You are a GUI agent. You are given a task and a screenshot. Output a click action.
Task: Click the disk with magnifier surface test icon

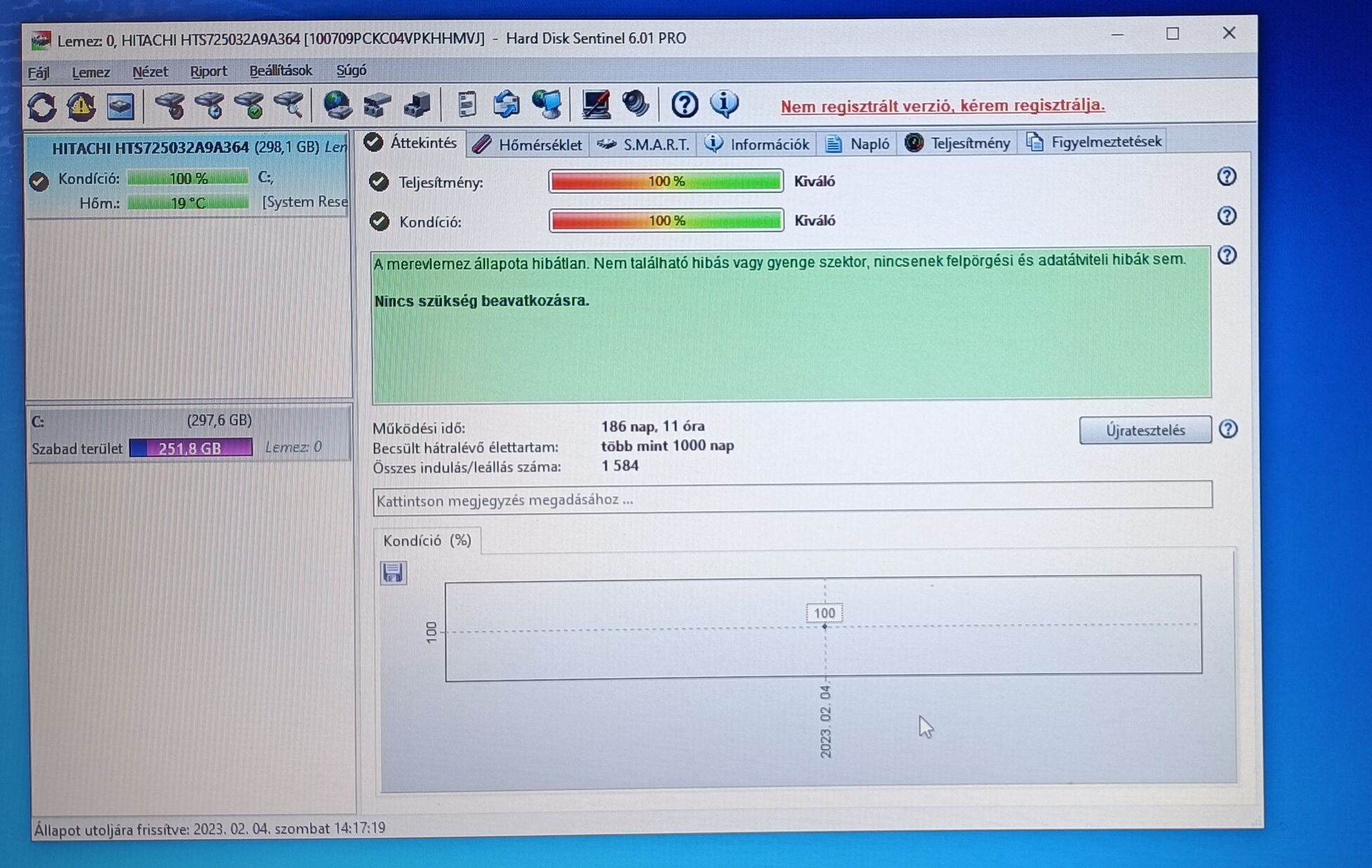(x=289, y=105)
